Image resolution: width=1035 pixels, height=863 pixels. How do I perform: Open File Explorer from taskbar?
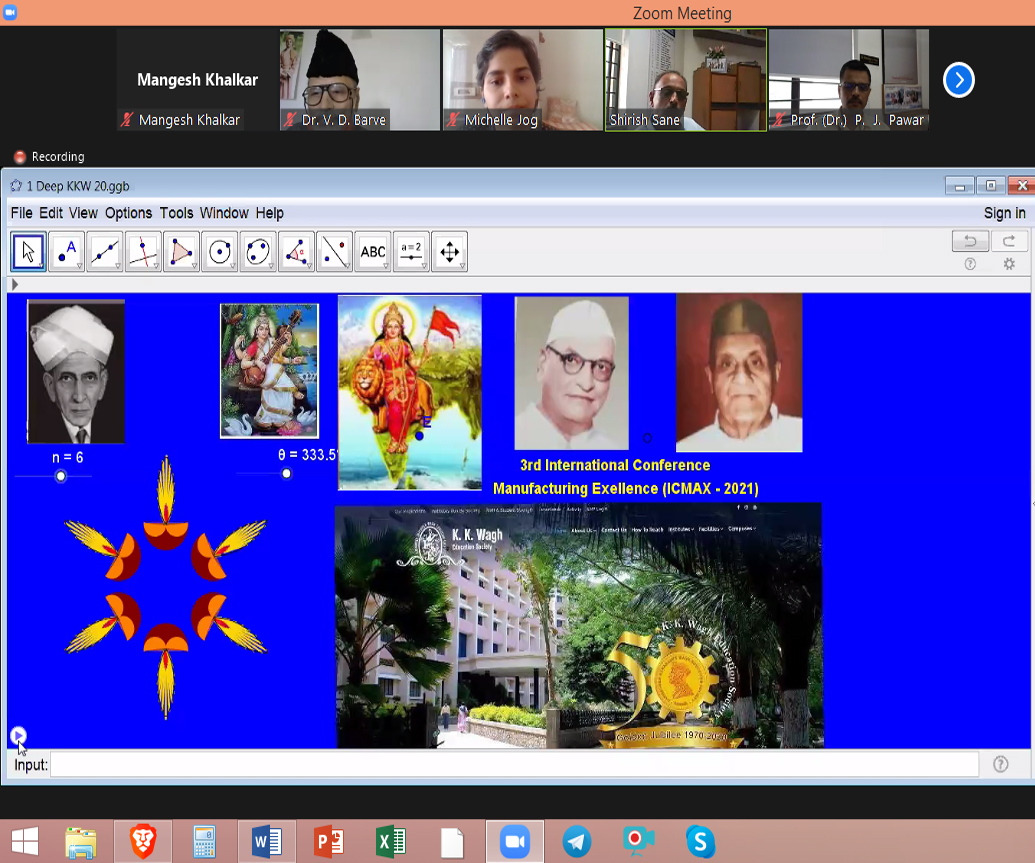pyautogui.click(x=81, y=842)
